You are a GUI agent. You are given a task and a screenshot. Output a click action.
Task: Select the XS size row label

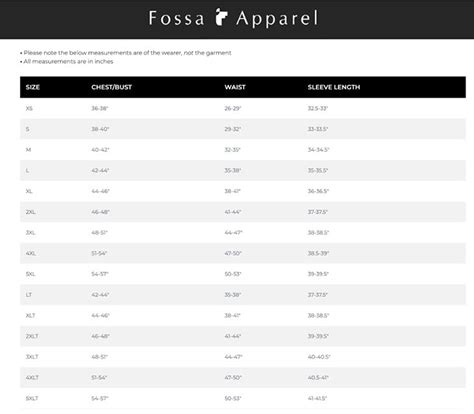click(x=29, y=108)
